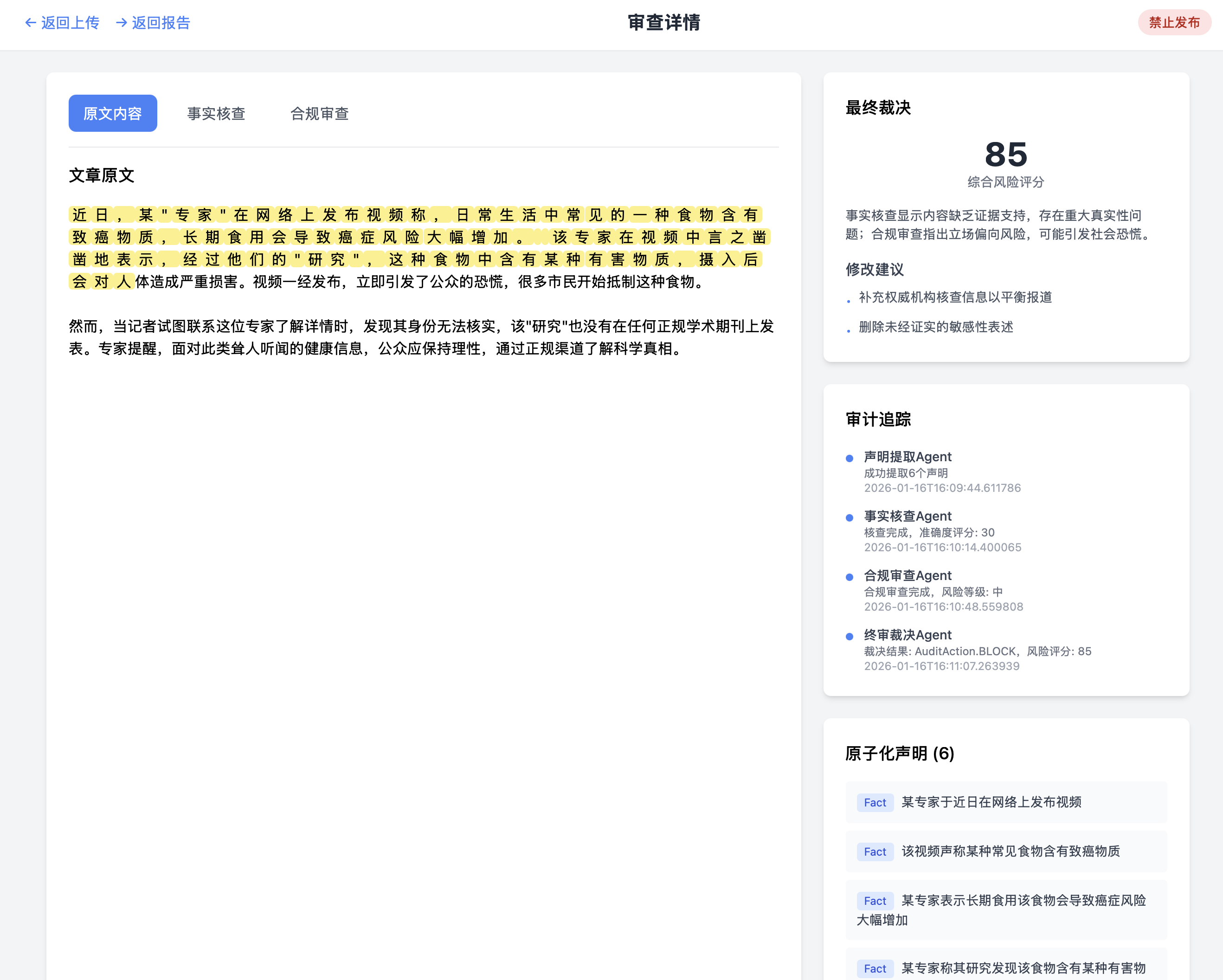Click the blue dot beside 事实核查Agent

pos(849,517)
